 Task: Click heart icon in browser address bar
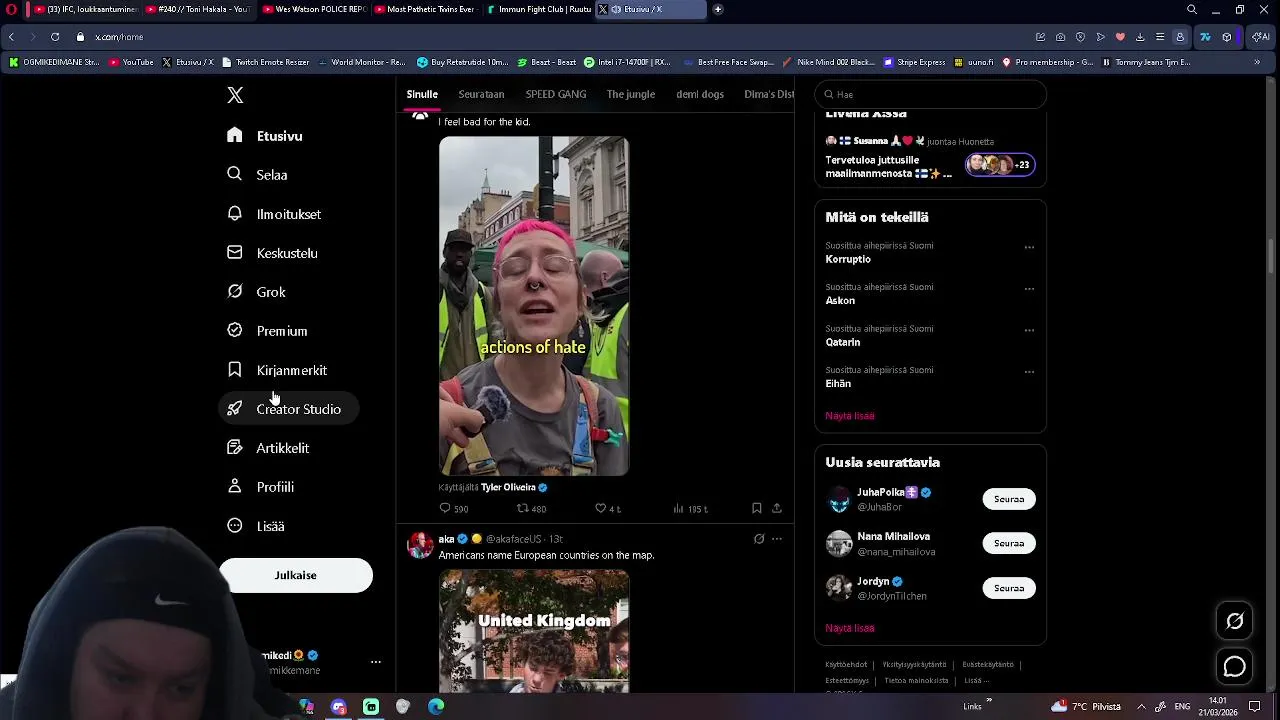pyautogui.click(x=1120, y=37)
